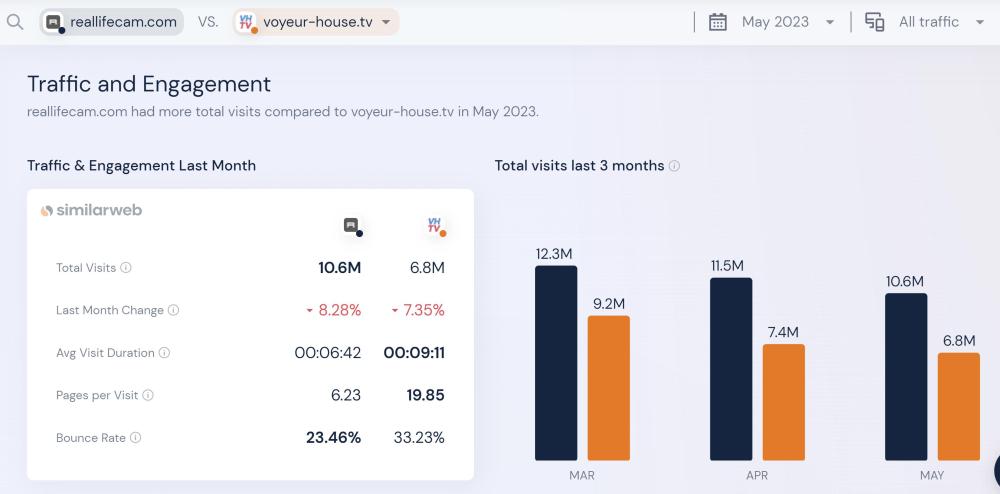Screen dimensions: 1000x494
Task: Click the search magnifier icon
Action: pyautogui.click(x=15, y=22)
